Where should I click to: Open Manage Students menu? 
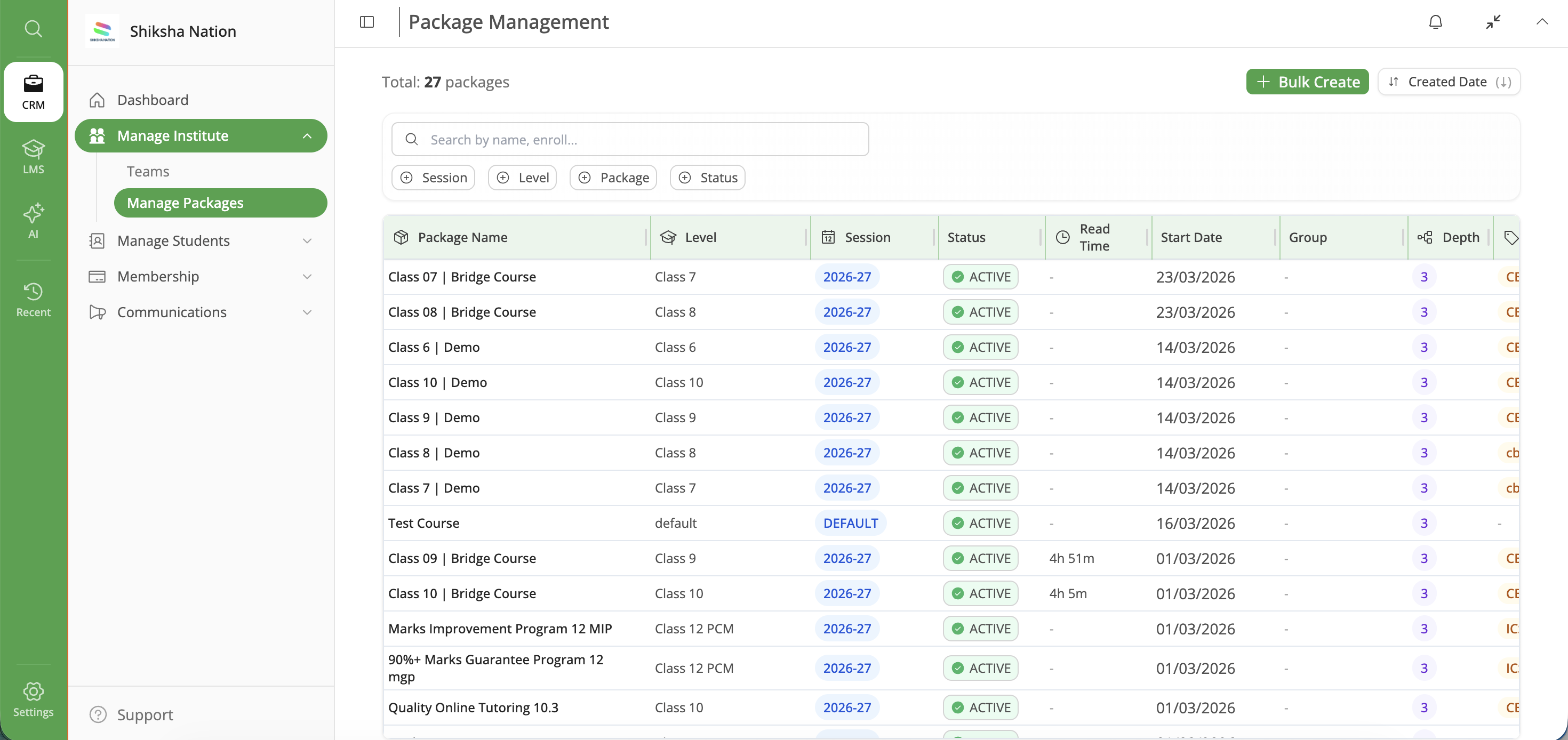(x=200, y=240)
